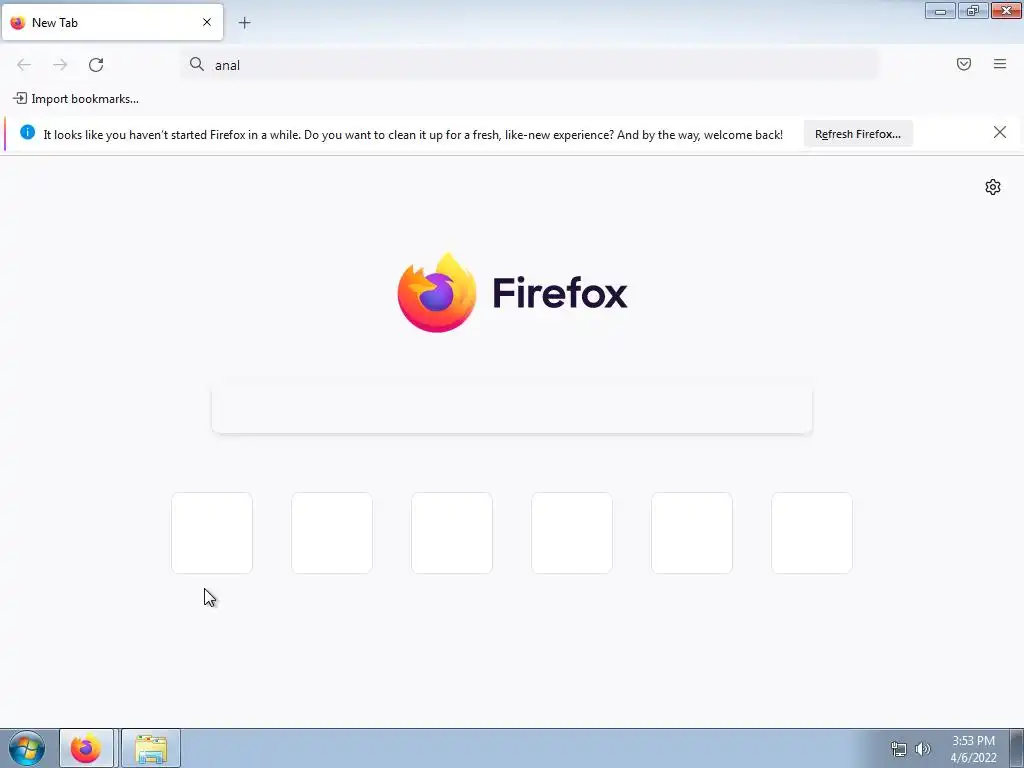Open Windows Explorer from the taskbar
Screen dimensions: 1024x768
(151, 748)
